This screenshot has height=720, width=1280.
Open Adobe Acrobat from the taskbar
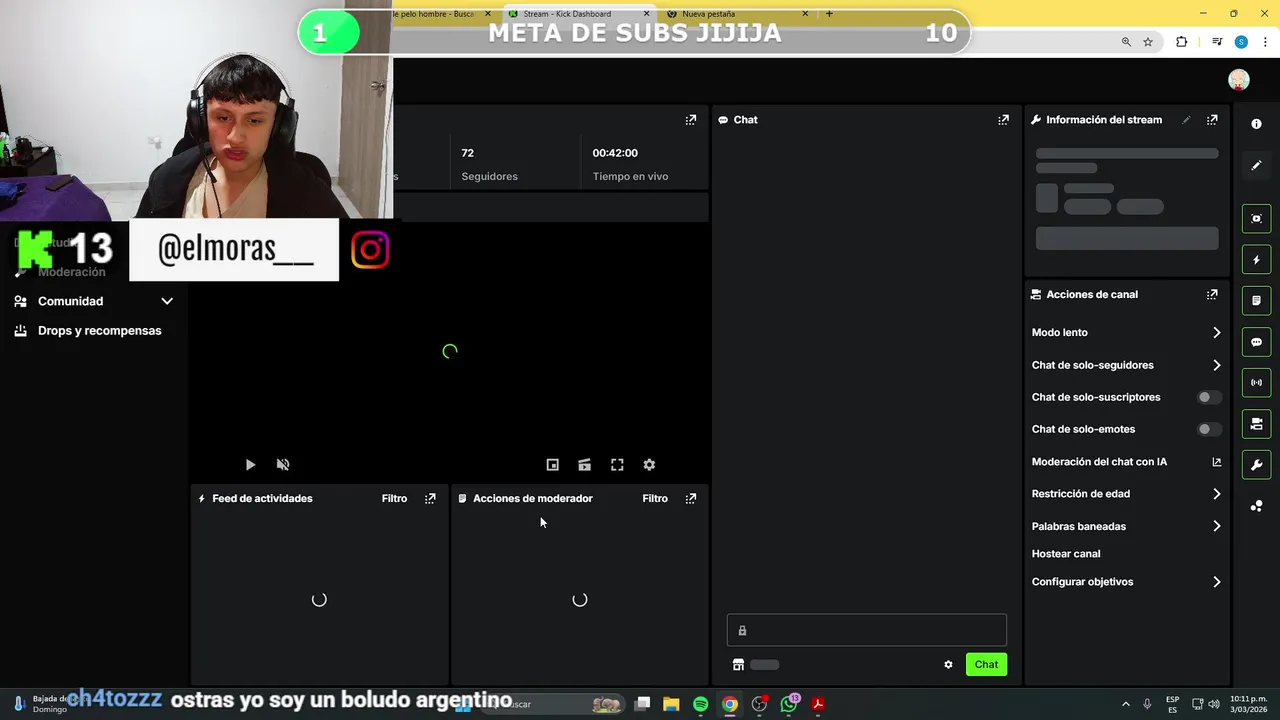click(818, 704)
